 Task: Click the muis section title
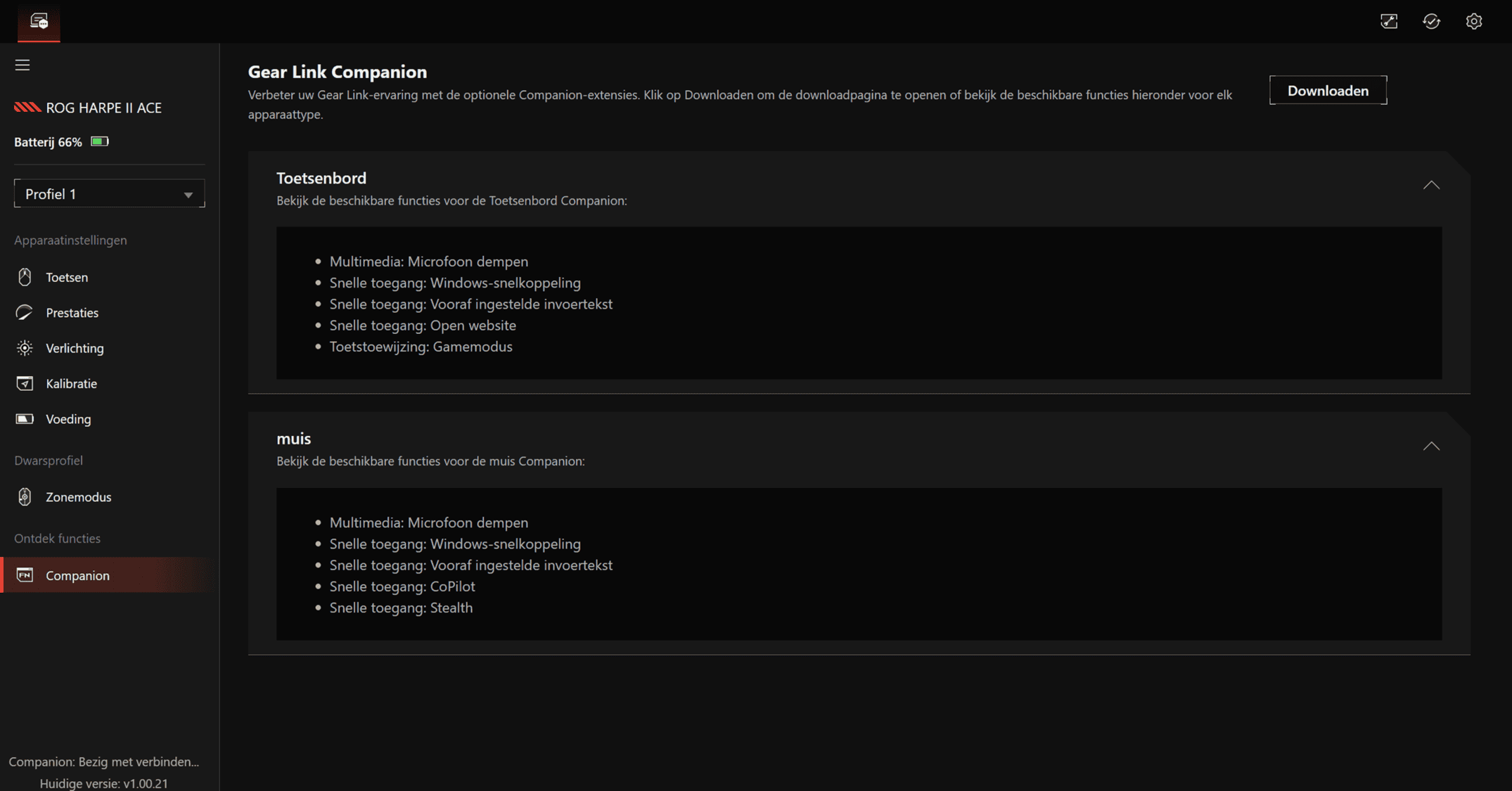(x=293, y=438)
